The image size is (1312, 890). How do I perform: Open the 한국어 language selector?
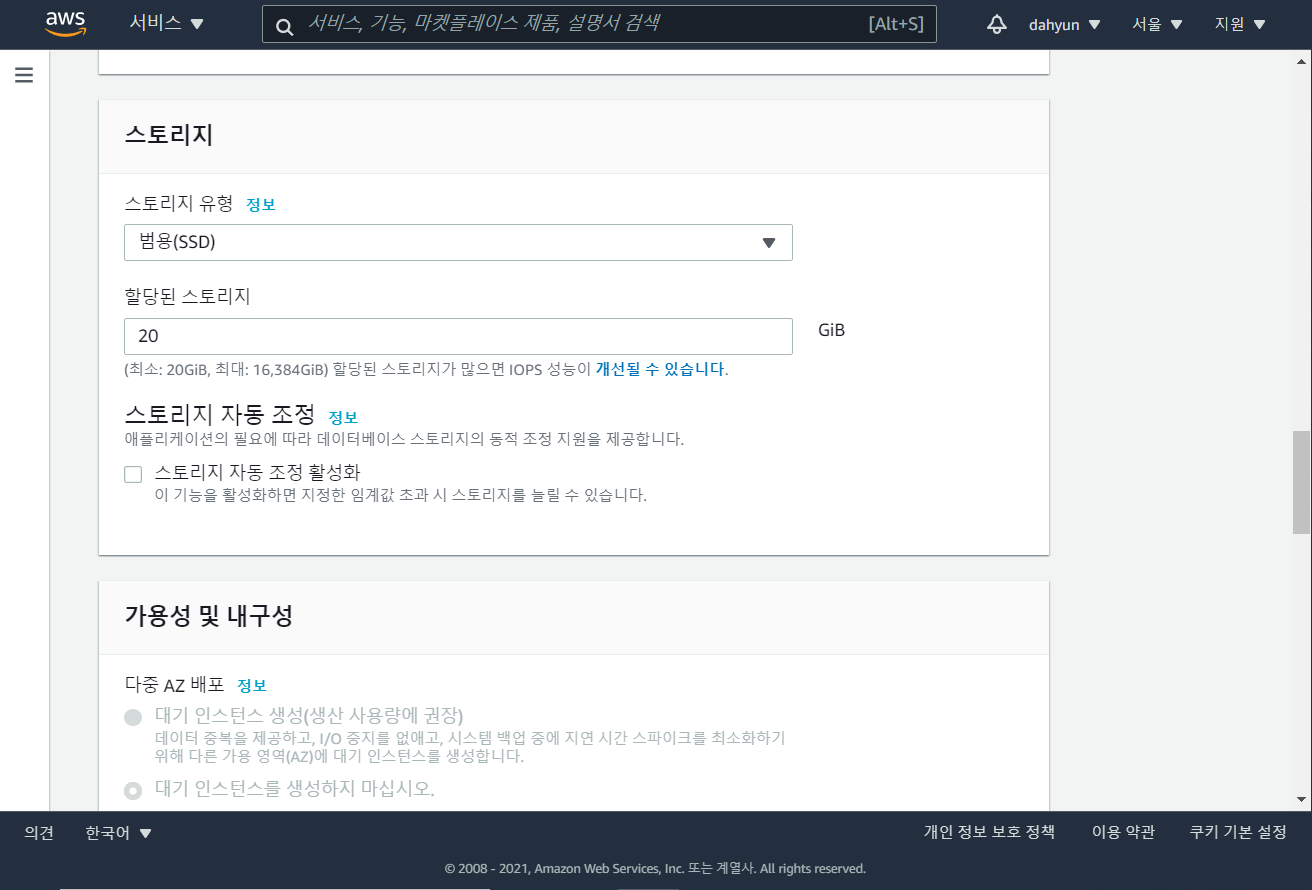[119, 832]
